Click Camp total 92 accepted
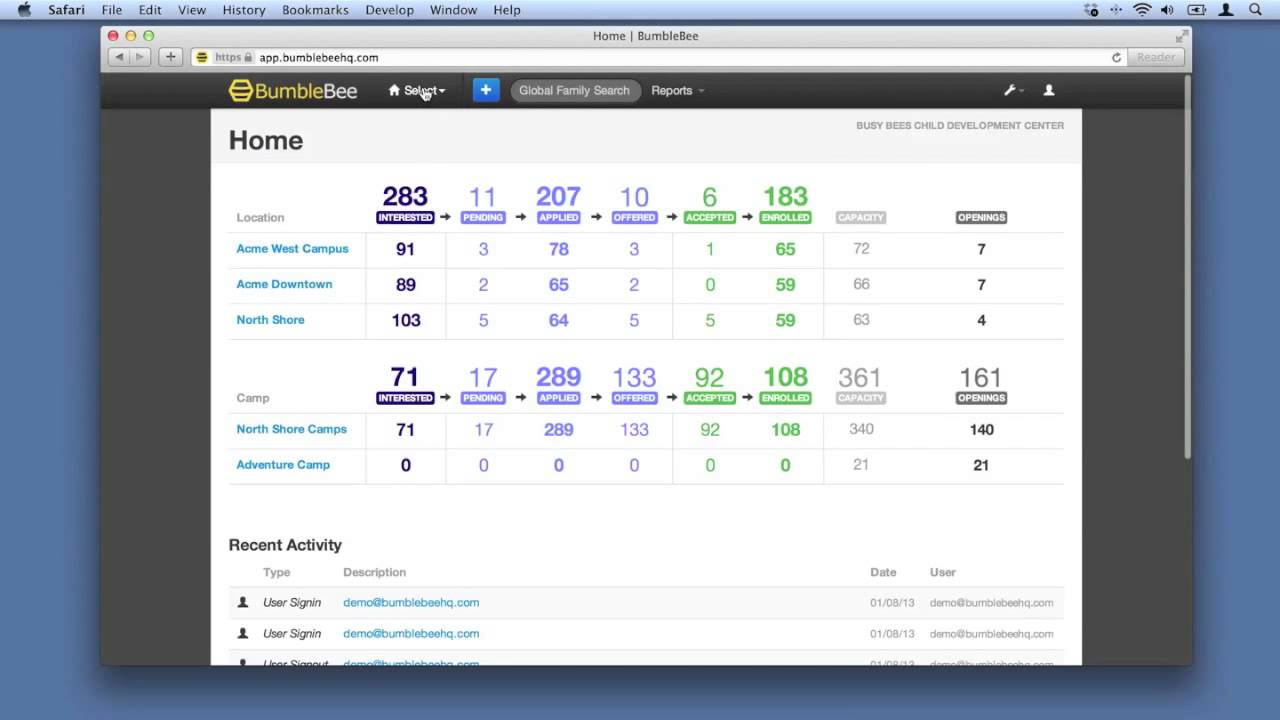 click(709, 378)
